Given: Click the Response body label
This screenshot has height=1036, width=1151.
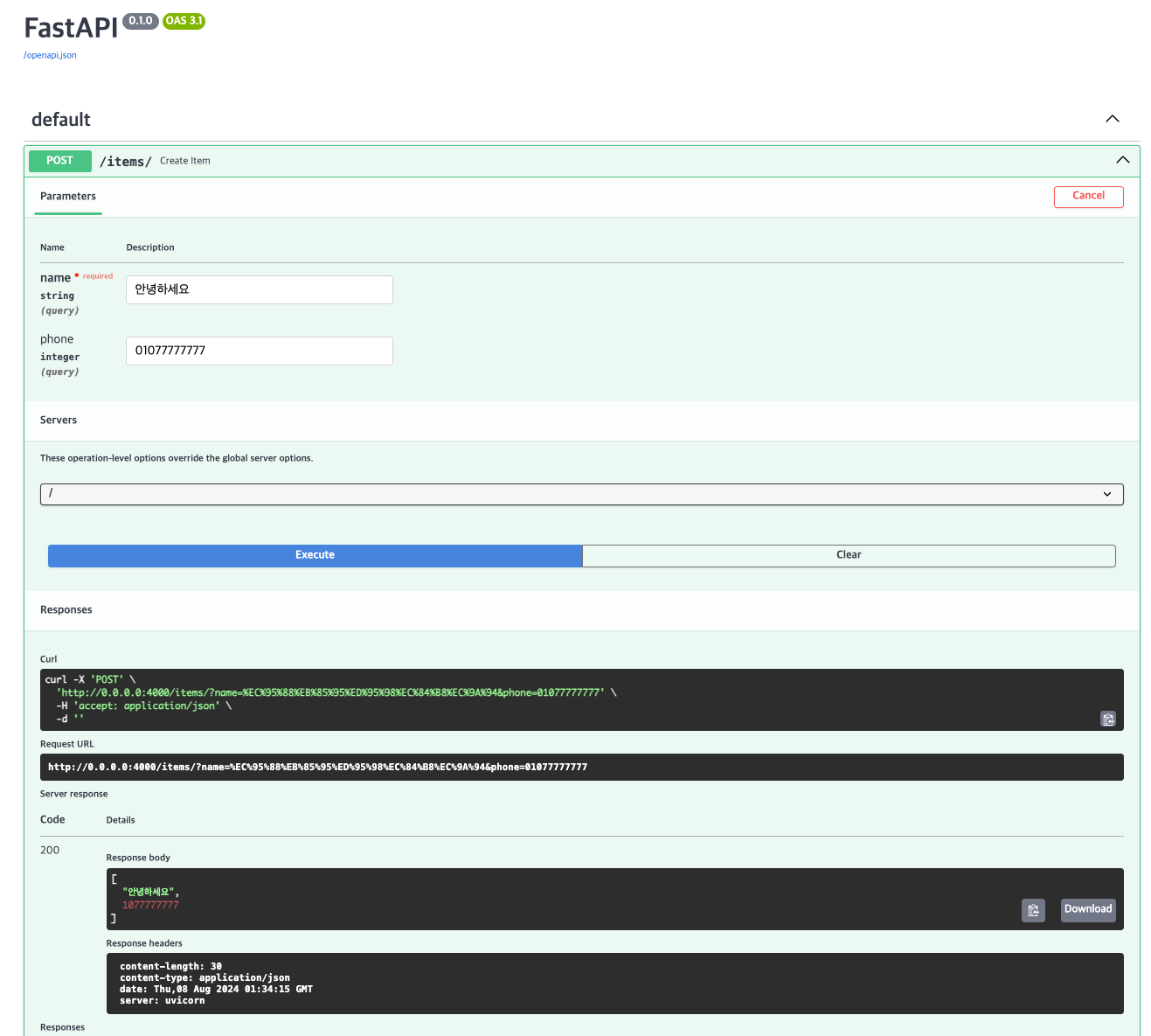Looking at the screenshot, I should pyautogui.click(x=138, y=858).
